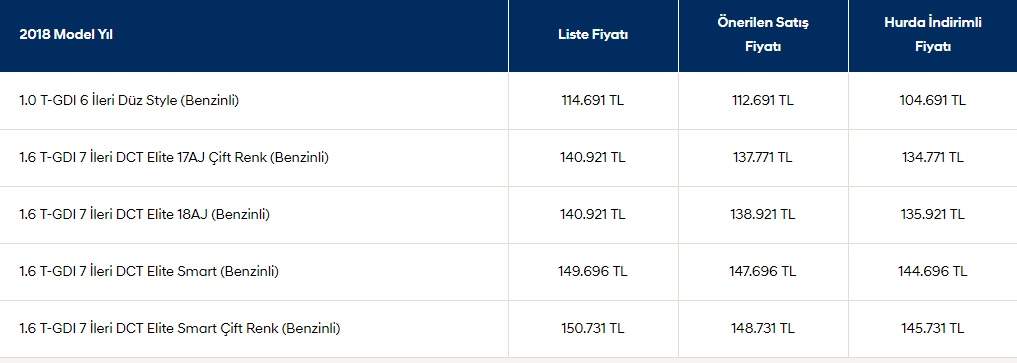Click the Liste Fiyatı column header
The height and width of the screenshot is (363, 1017).
tap(593, 35)
